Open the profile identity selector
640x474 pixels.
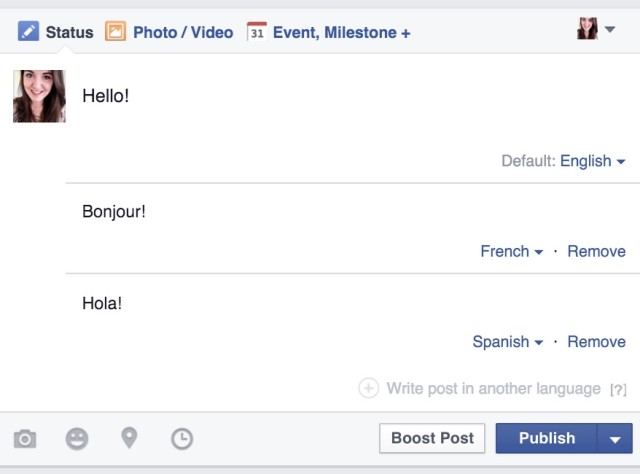click(x=596, y=30)
